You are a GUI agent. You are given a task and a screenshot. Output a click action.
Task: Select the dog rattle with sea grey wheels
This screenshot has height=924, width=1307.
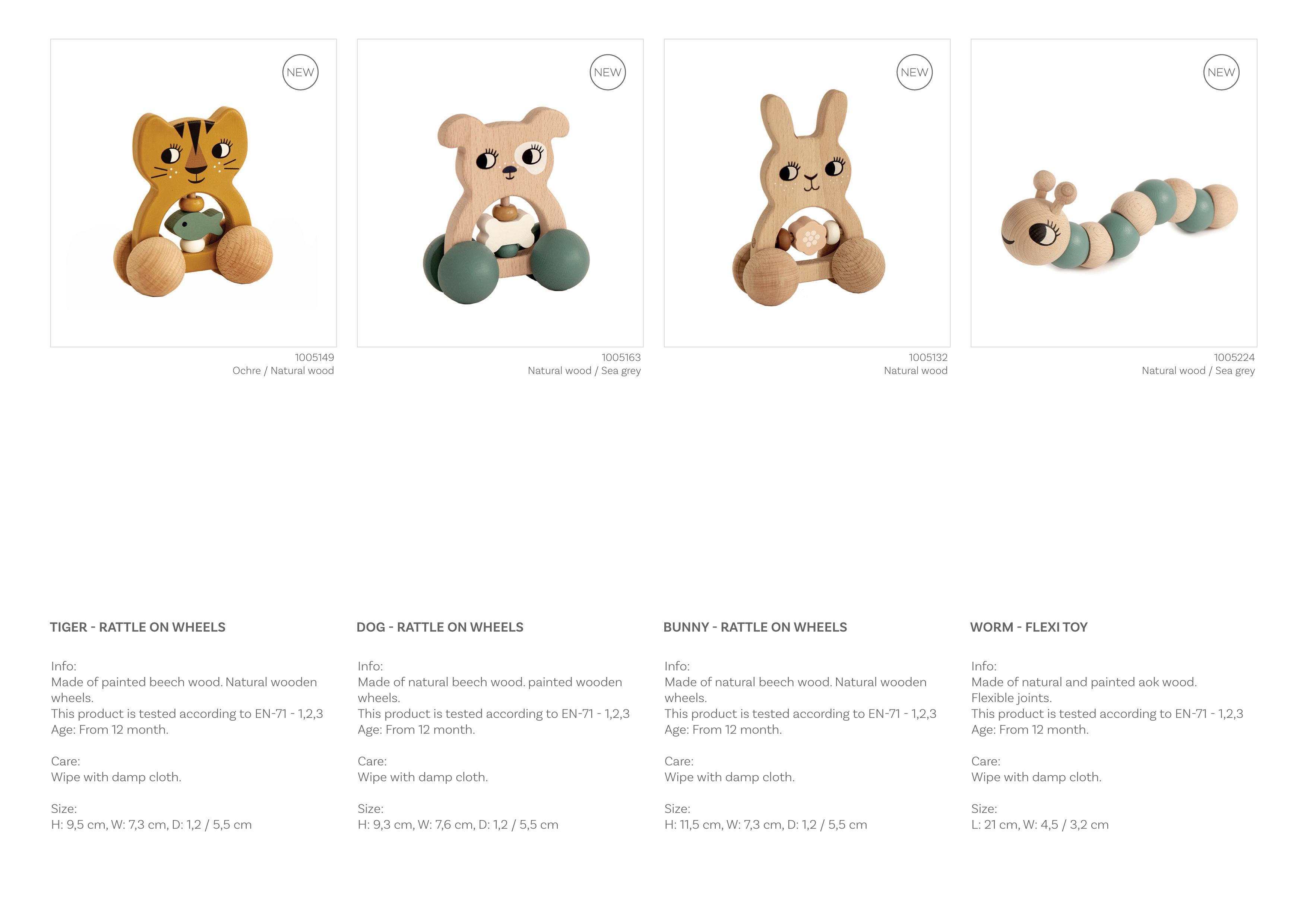pyautogui.click(x=506, y=205)
